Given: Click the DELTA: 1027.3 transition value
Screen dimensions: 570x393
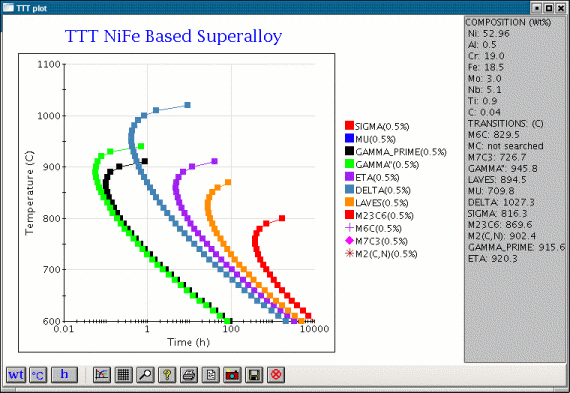Looking at the screenshot, I should point(501,202).
